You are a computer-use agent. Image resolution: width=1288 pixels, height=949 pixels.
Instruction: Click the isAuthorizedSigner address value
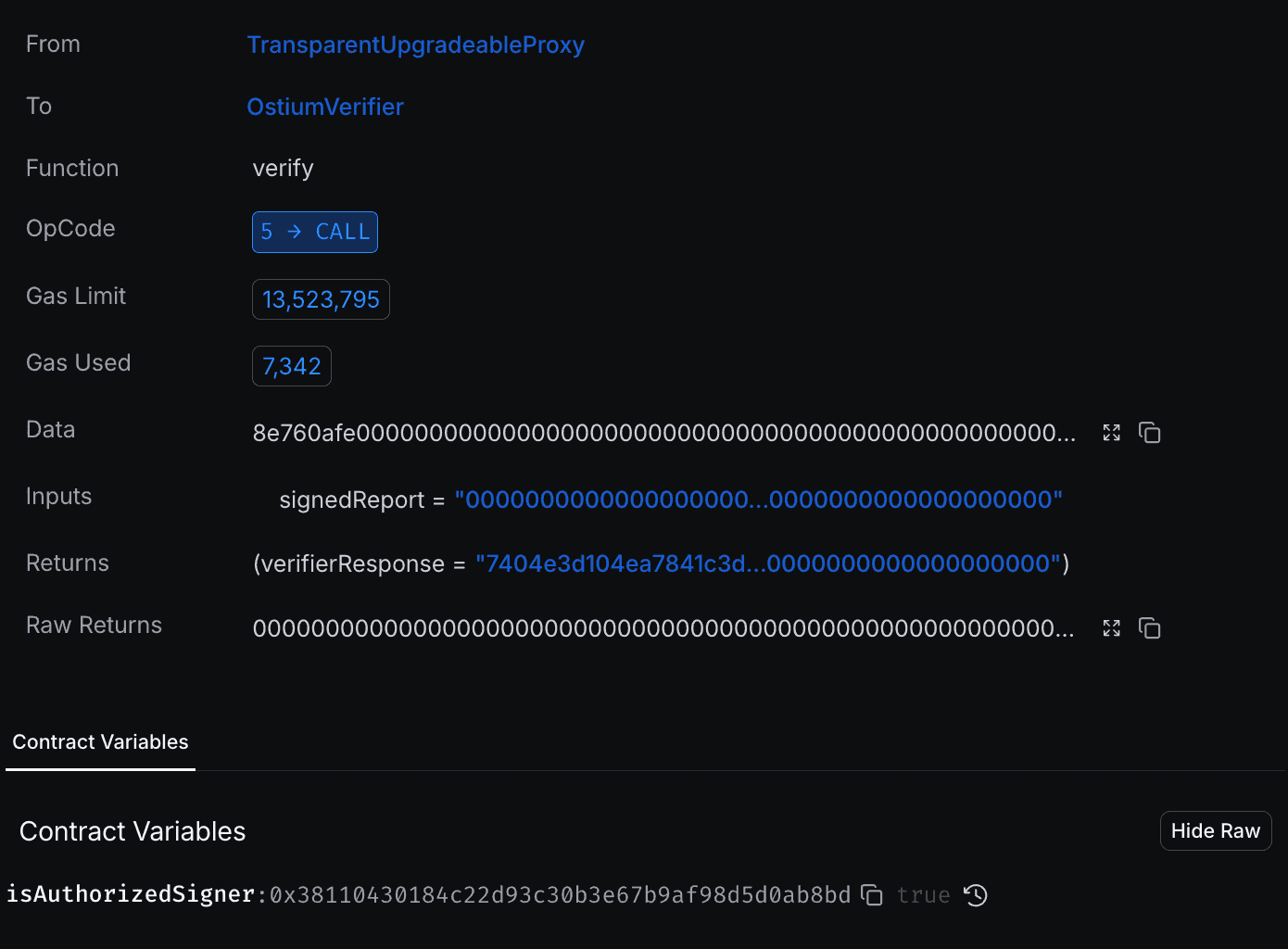[561, 895]
